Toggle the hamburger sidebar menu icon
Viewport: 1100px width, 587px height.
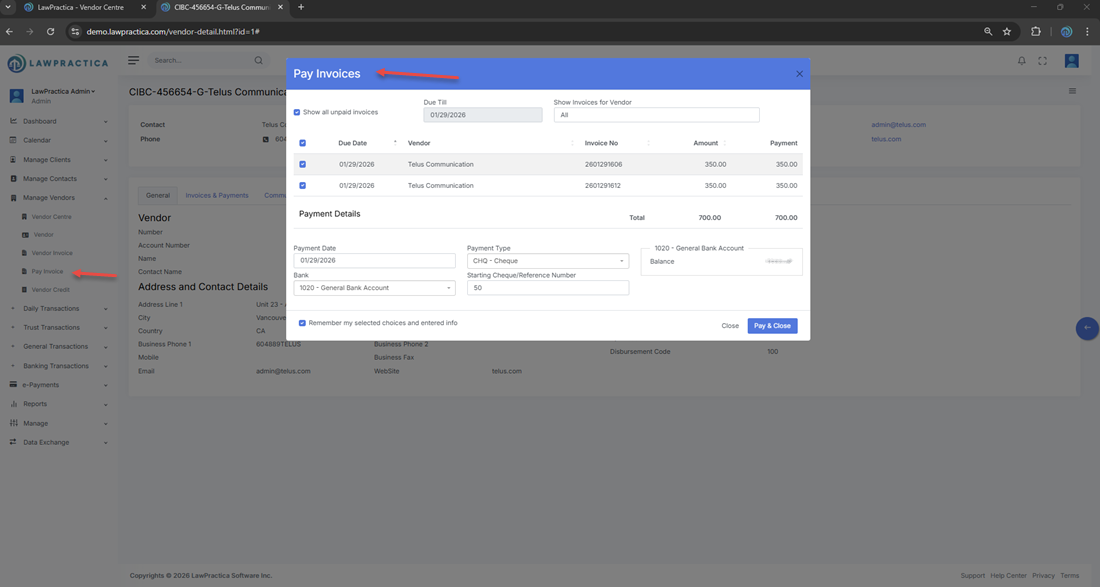133,61
